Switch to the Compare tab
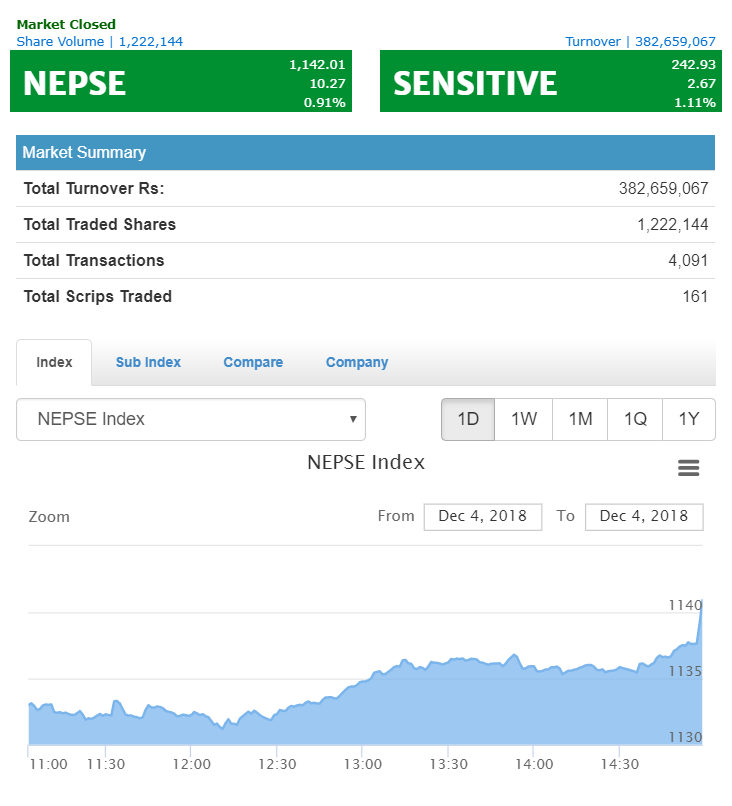This screenshot has width=732, height=806. [253, 362]
